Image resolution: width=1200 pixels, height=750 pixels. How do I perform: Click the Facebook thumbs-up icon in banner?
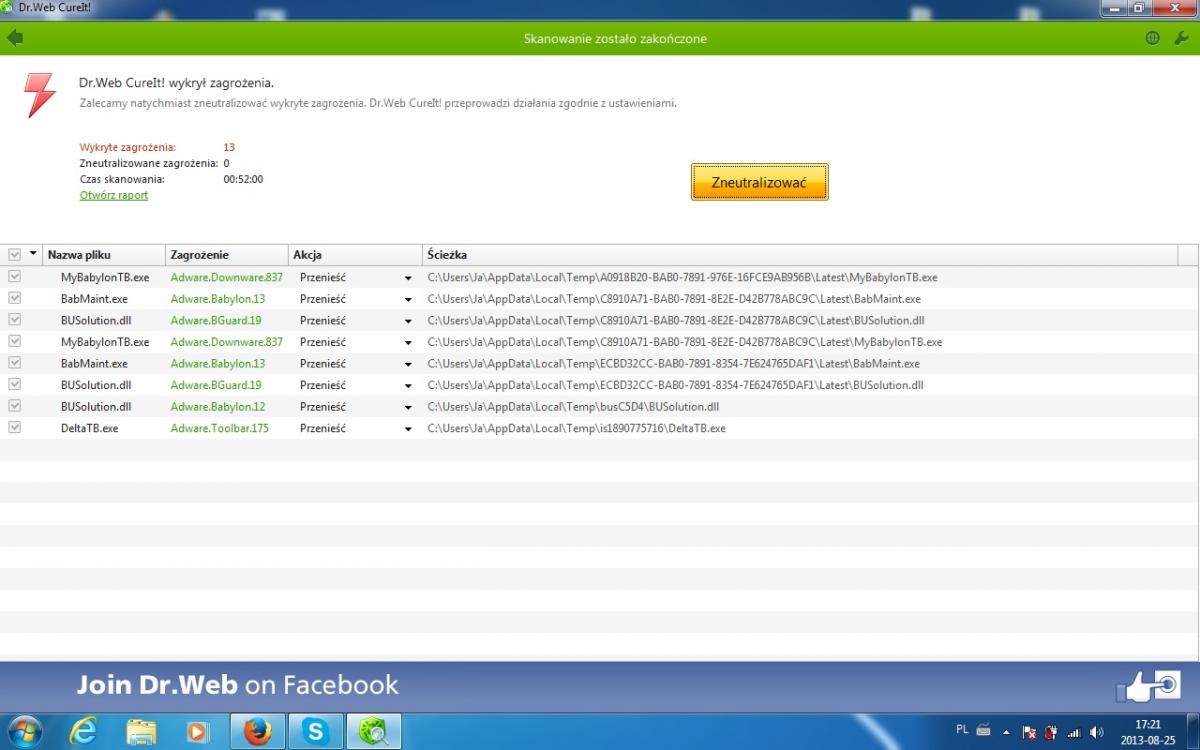tap(1147, 686)
